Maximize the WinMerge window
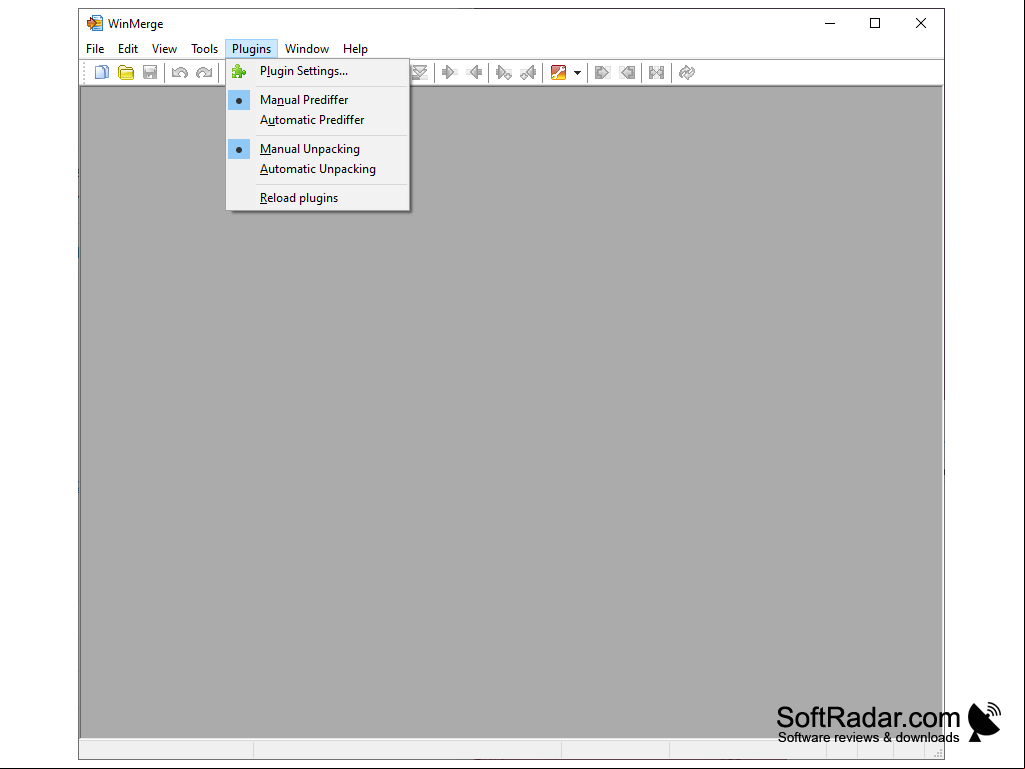The width and height of the screenshot is (1025, 769). tap(875, 24)
